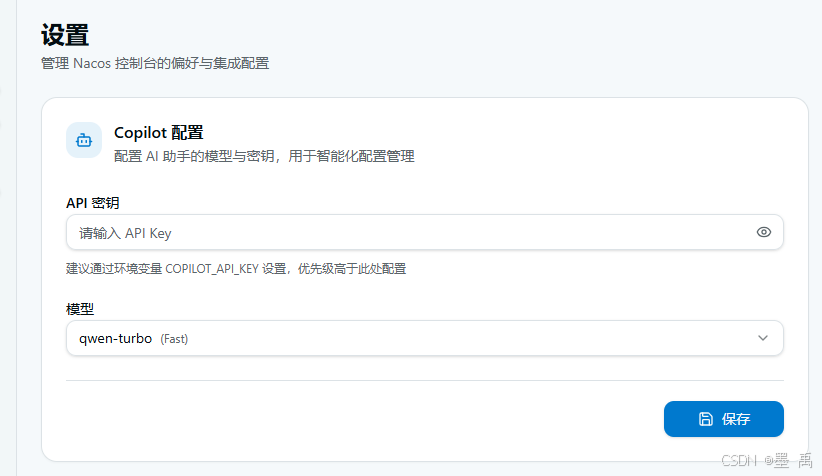This screenshot has height=476, width=822.
Task: Expand the model dropdown chevron arrow
Action: [763, 338]
